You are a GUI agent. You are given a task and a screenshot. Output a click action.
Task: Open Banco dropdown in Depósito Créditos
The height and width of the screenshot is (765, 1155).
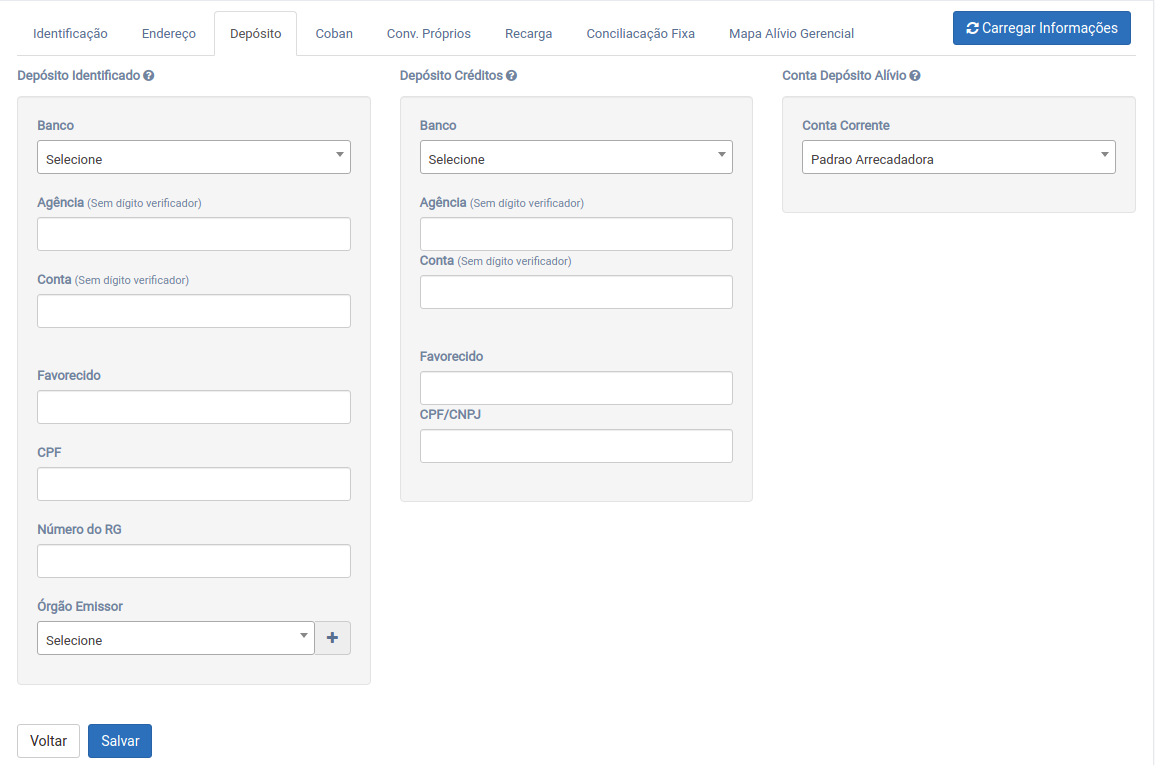(x=576, y=158)
